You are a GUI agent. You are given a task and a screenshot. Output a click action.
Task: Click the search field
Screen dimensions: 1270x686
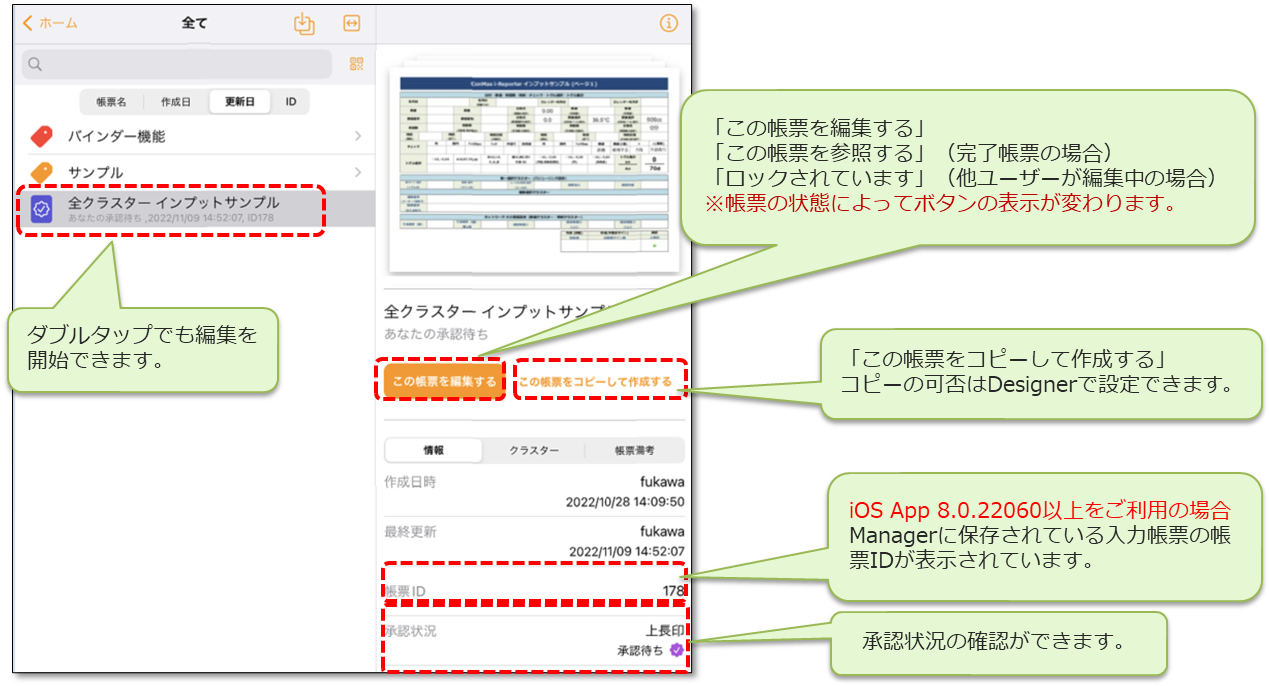click(x=177, y=65)
